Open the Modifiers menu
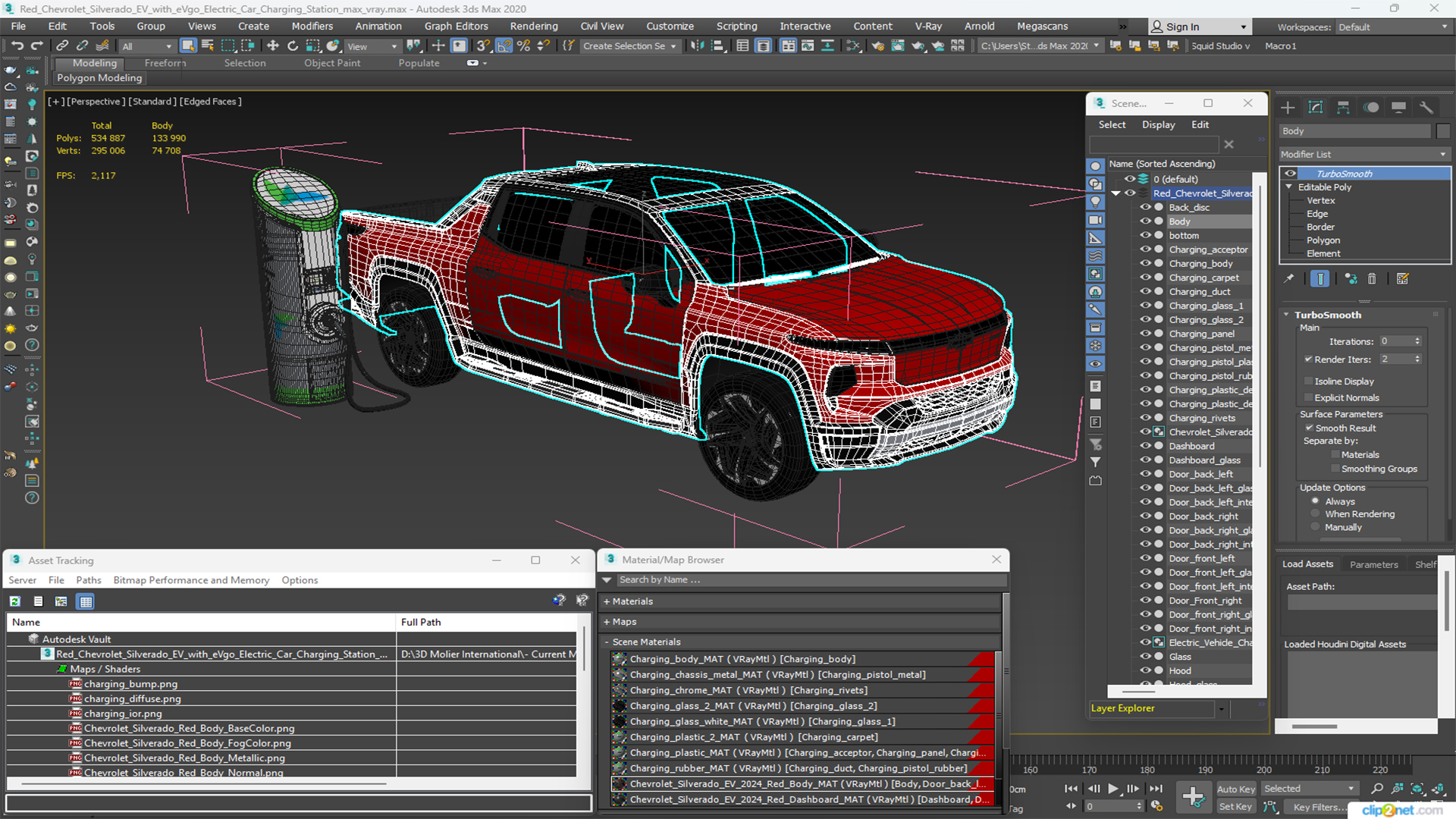1456x819 pixels. click(312, 26)
